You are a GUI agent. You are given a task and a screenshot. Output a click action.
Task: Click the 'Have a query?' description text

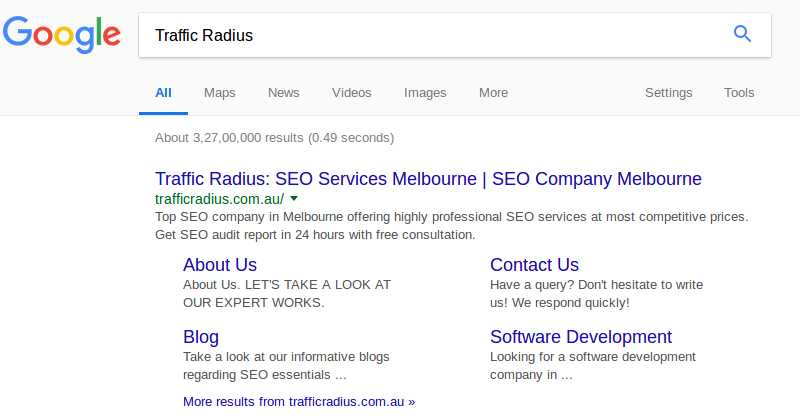(x=596, y=293)
